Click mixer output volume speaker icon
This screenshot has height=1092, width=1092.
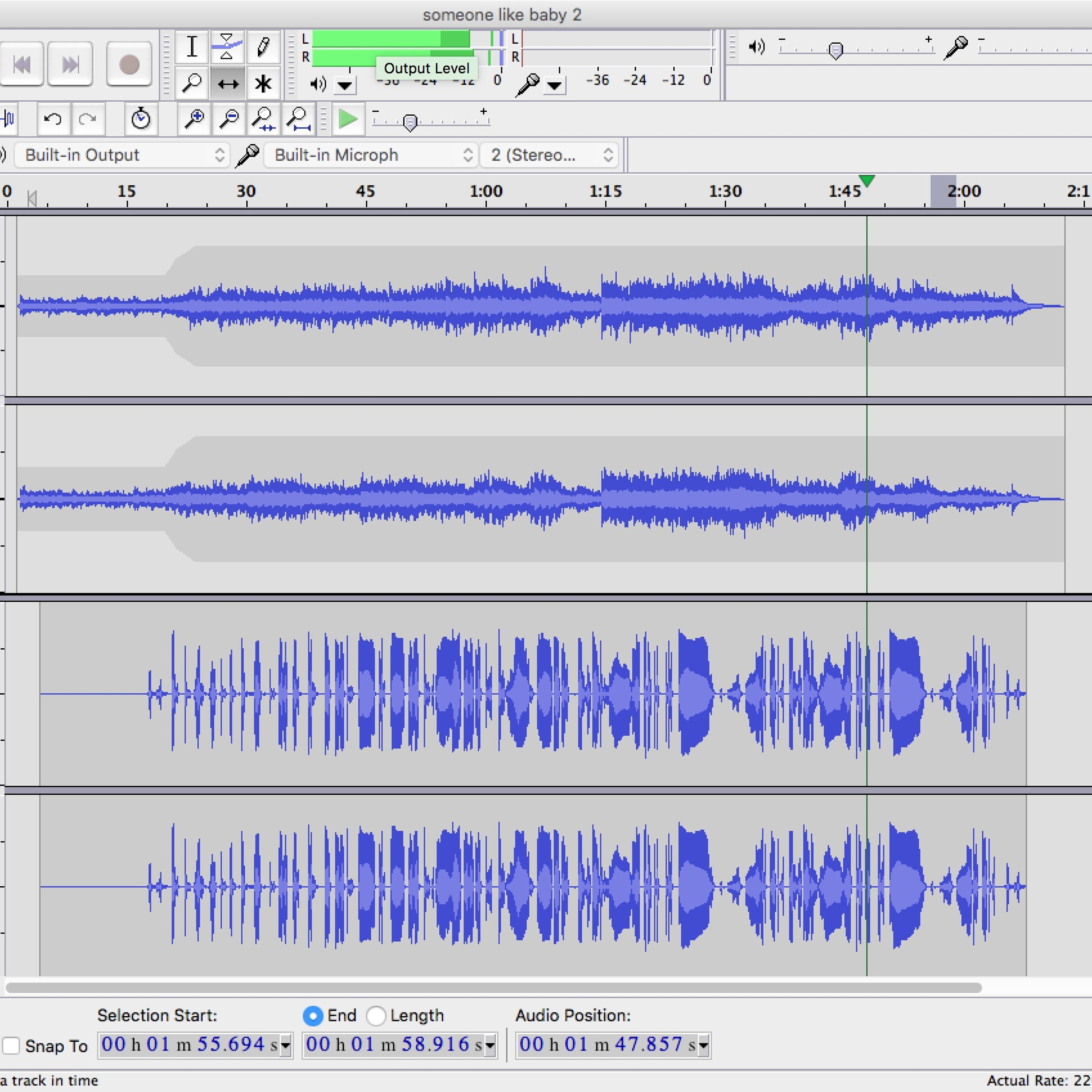click(757, 47)
